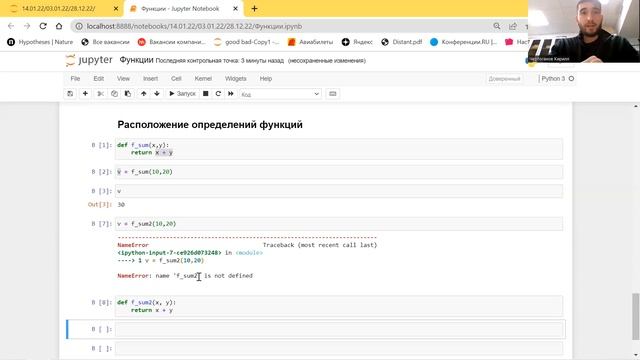This screenshot has height=360, width=640.
Task: Click the notebook vertical scrollbar thumb
Action: pyautogui.click(x=636, y=316)
